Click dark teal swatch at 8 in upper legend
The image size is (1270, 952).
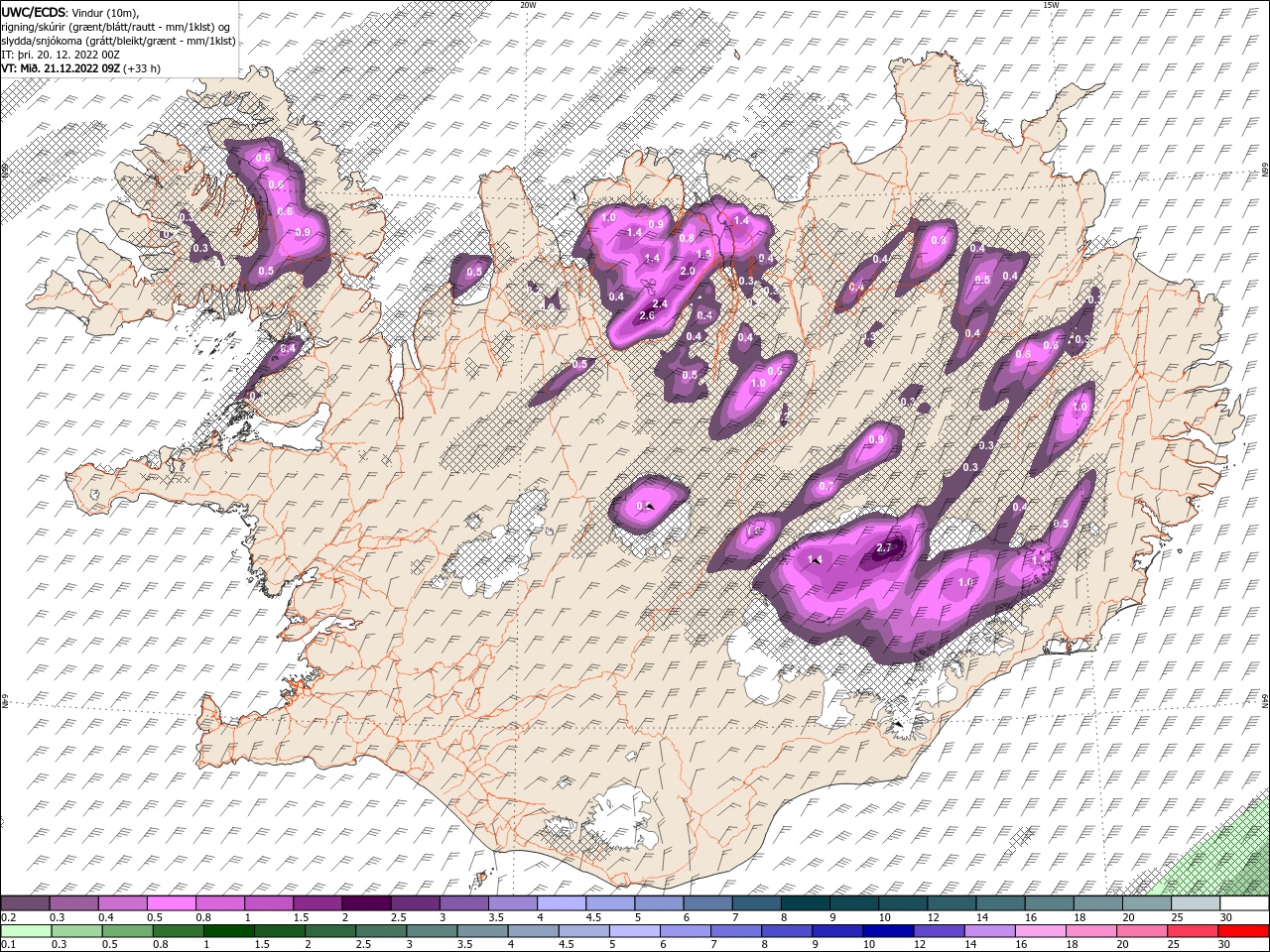pyautogui.click(x=804, y=903)
